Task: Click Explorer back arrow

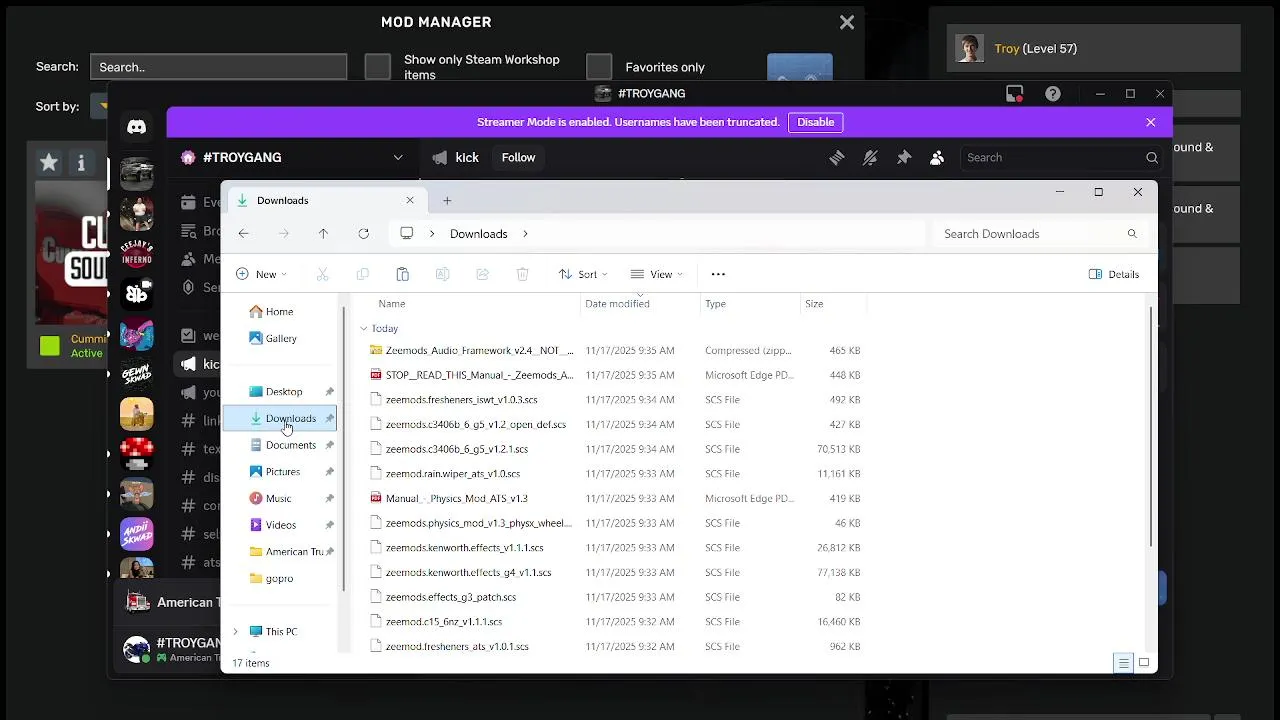Action: [x=244, y=233]
